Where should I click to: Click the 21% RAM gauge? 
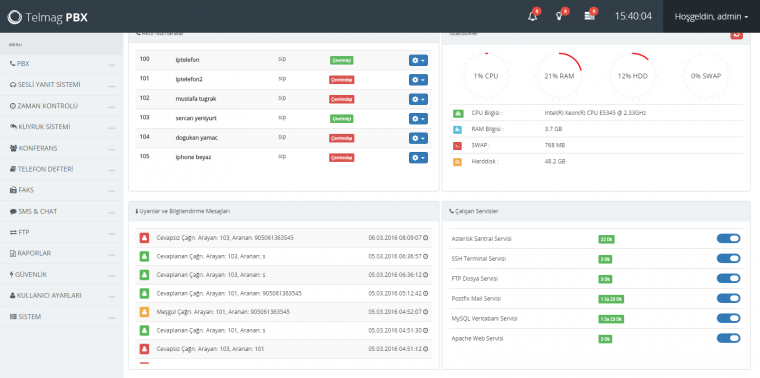pyautogui.click(x=558, y=76)
